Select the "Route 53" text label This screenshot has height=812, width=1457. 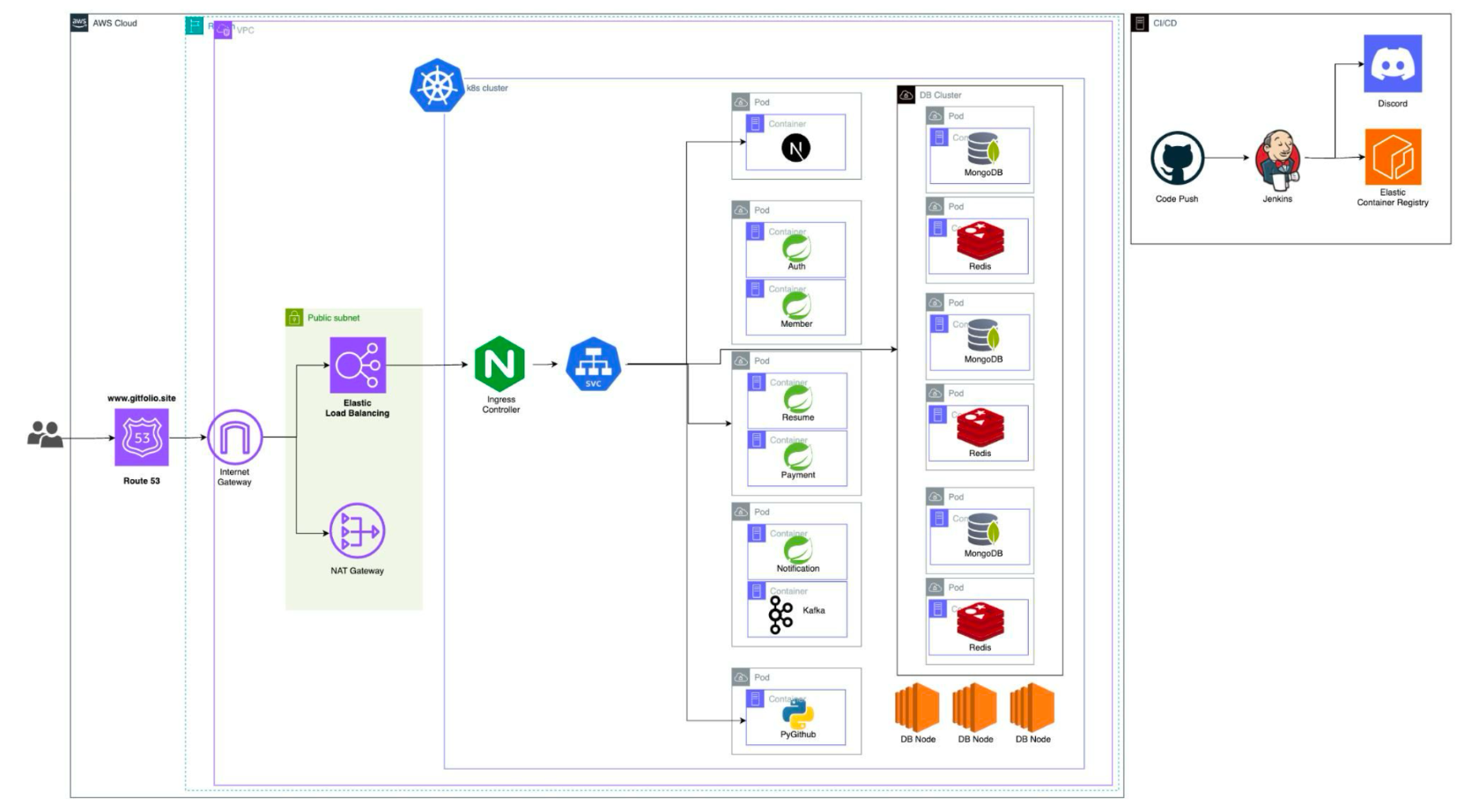(x=142, y=481)
